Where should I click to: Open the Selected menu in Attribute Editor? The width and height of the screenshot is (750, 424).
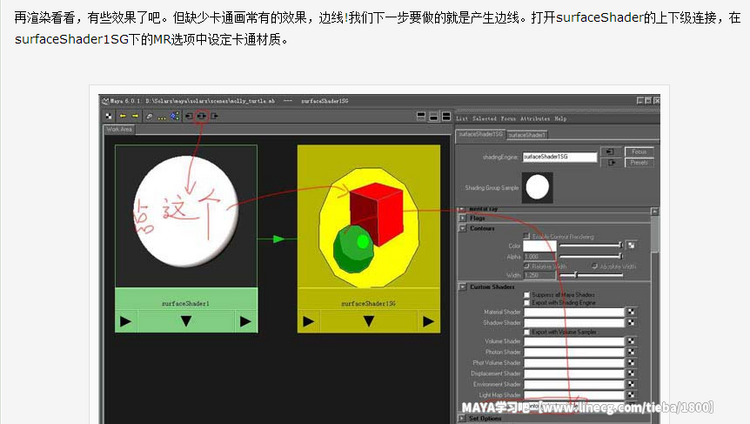coord(485,119)
